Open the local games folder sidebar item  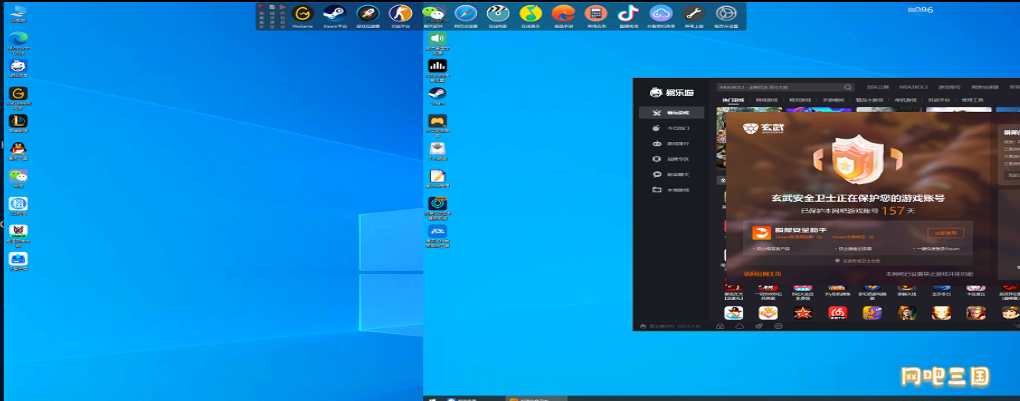click(x=671, y=190)
